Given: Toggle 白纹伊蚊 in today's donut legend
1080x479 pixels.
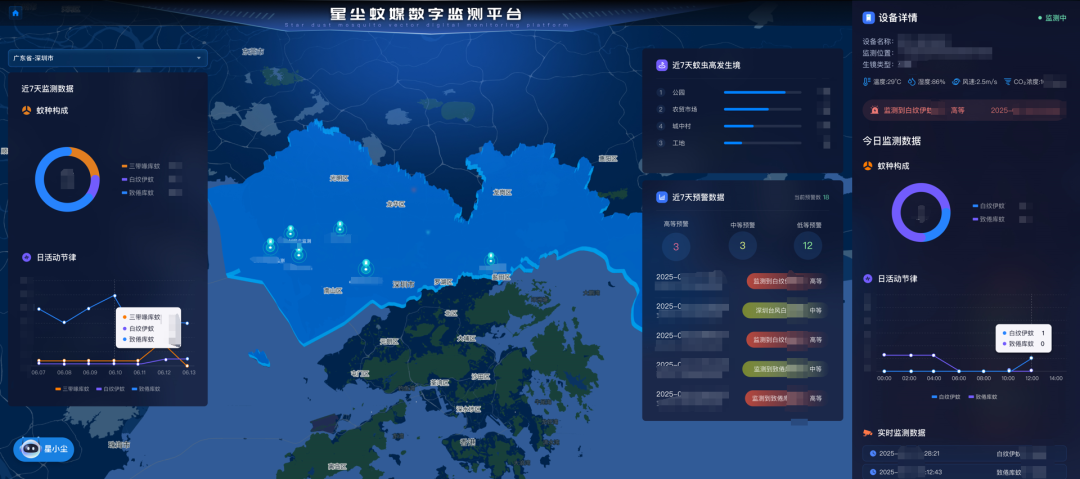Looking at the screenshot, I should coord(990,205).
